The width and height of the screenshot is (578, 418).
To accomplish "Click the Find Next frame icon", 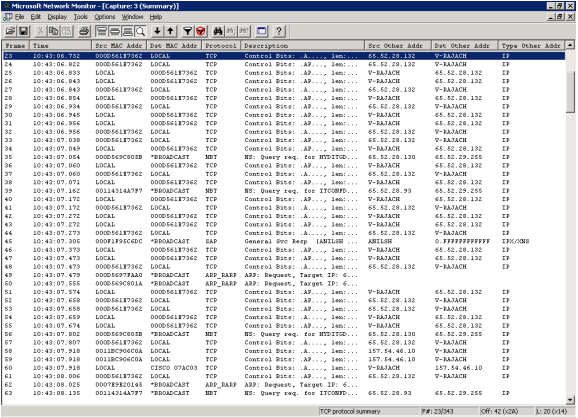I will [x=231, y=31].
